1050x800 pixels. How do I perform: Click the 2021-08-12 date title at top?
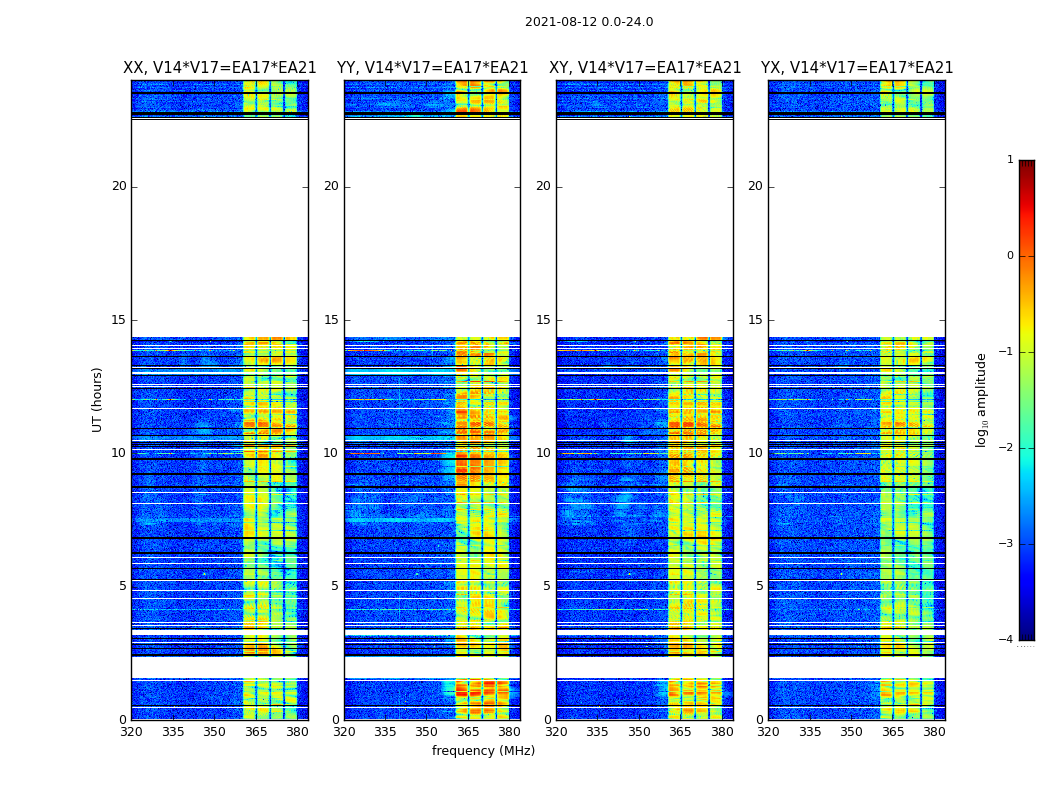pos(589,22)
